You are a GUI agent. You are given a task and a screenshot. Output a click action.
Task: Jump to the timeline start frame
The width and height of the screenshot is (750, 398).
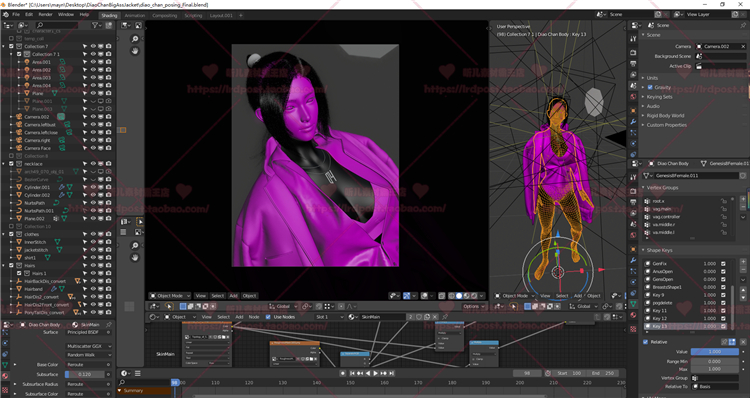click(x=353, y=373)
